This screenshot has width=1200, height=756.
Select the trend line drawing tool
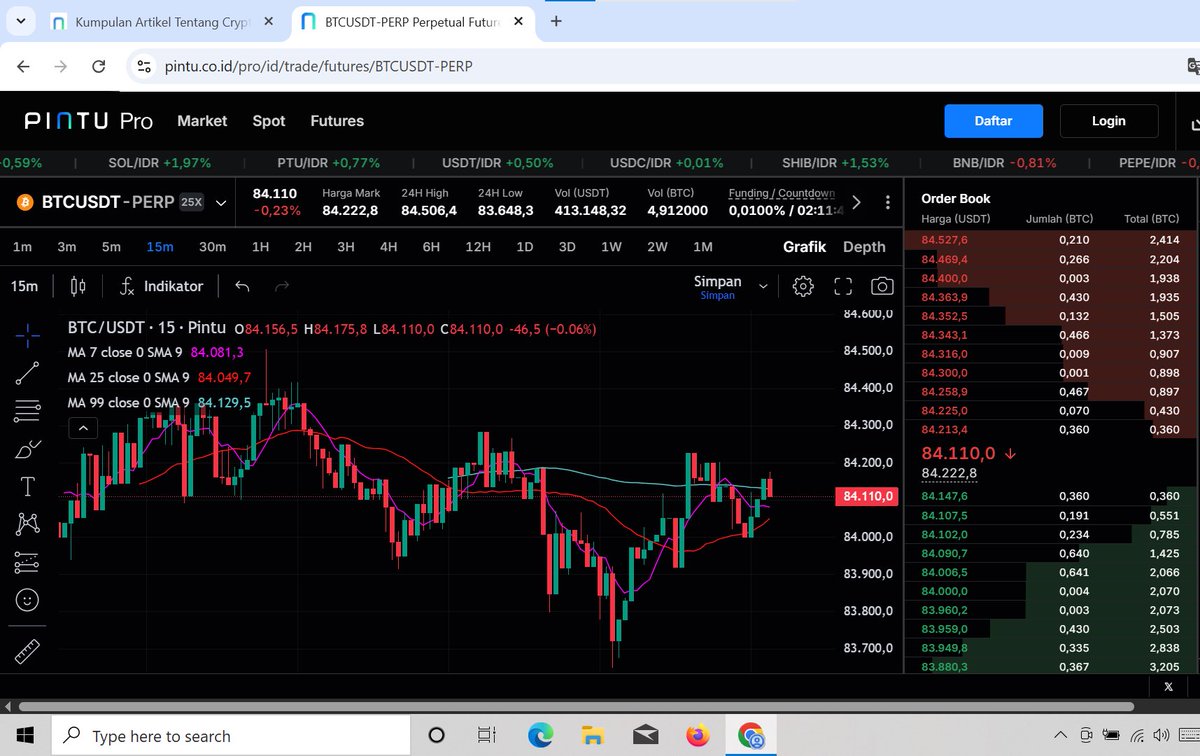(28, 373)
